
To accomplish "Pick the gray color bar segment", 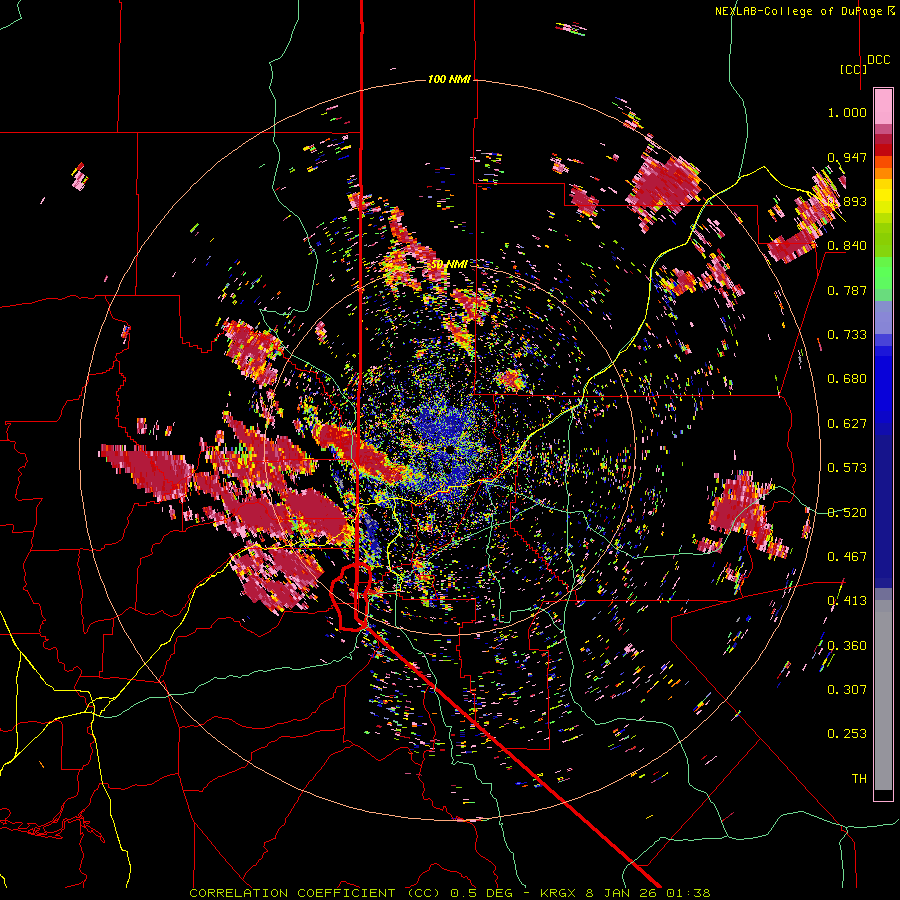I will point(883,695).
